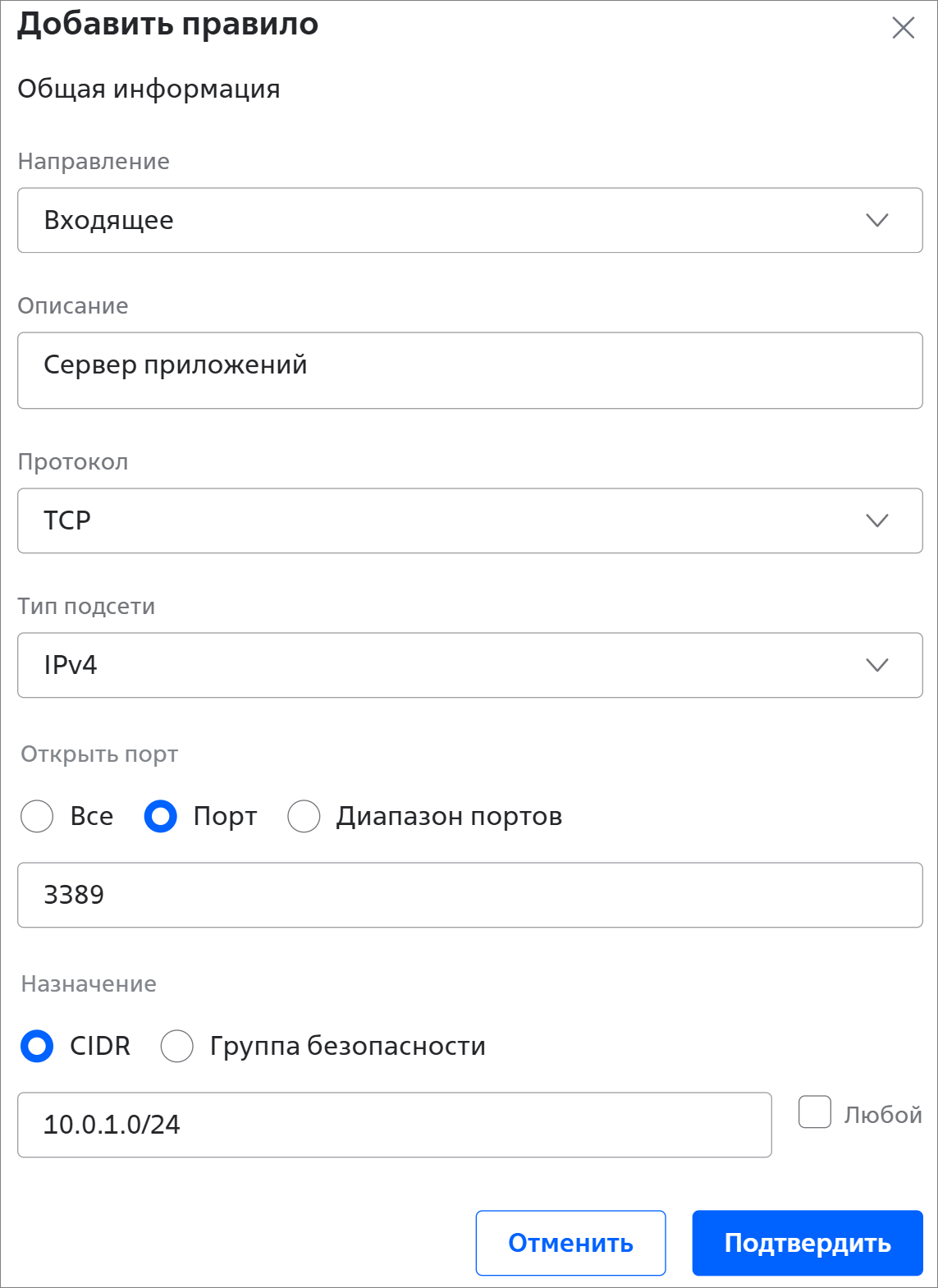Click the chevron arrow in the Протокол field
Viewport: 938px width, 1288px height.
[877, 520]
